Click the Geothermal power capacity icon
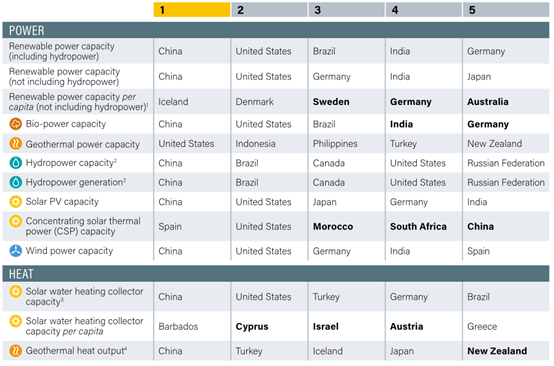This screenshot has height=366, width=554. [16, 144]
